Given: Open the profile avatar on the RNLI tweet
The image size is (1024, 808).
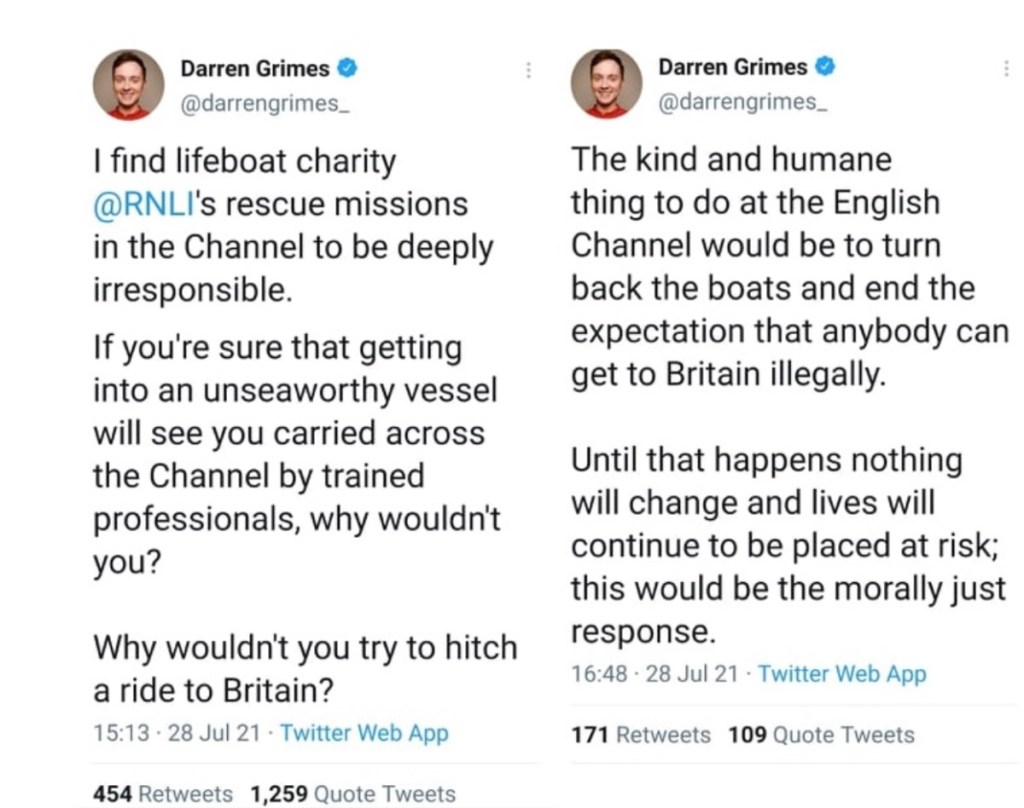Looking at the screenshot, I should click(128, 84).
